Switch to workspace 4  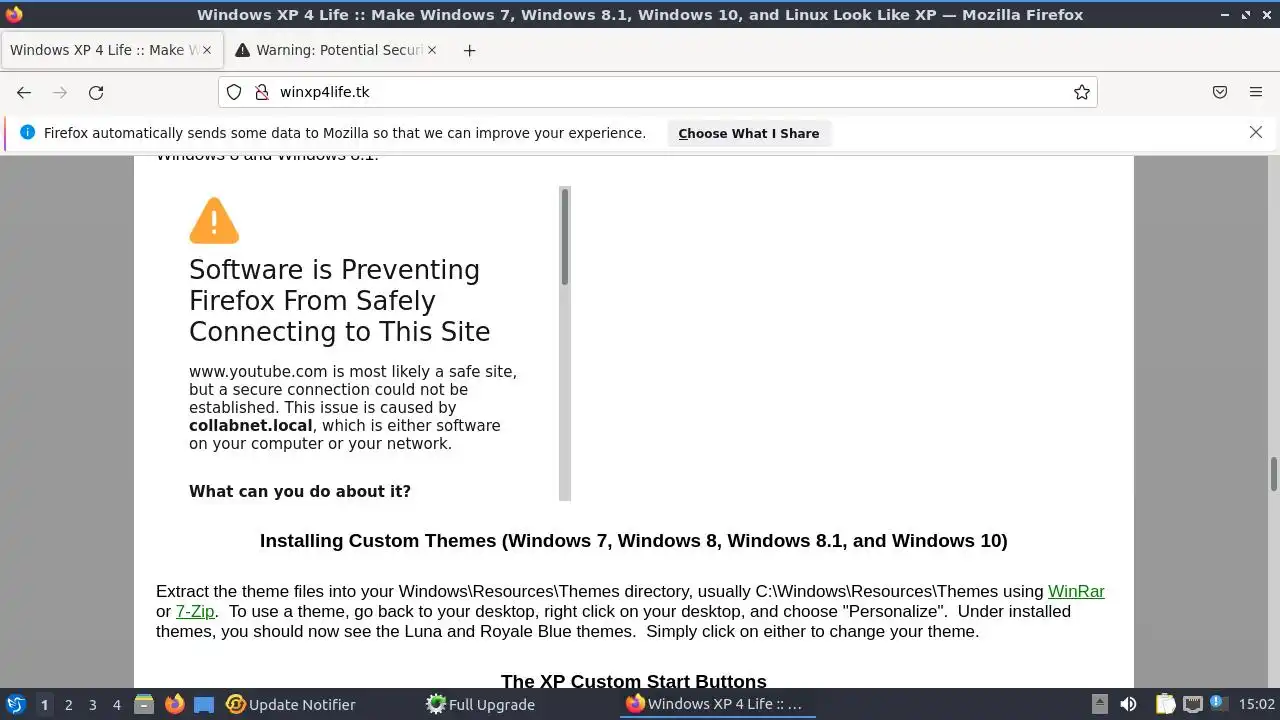[116, 704]
